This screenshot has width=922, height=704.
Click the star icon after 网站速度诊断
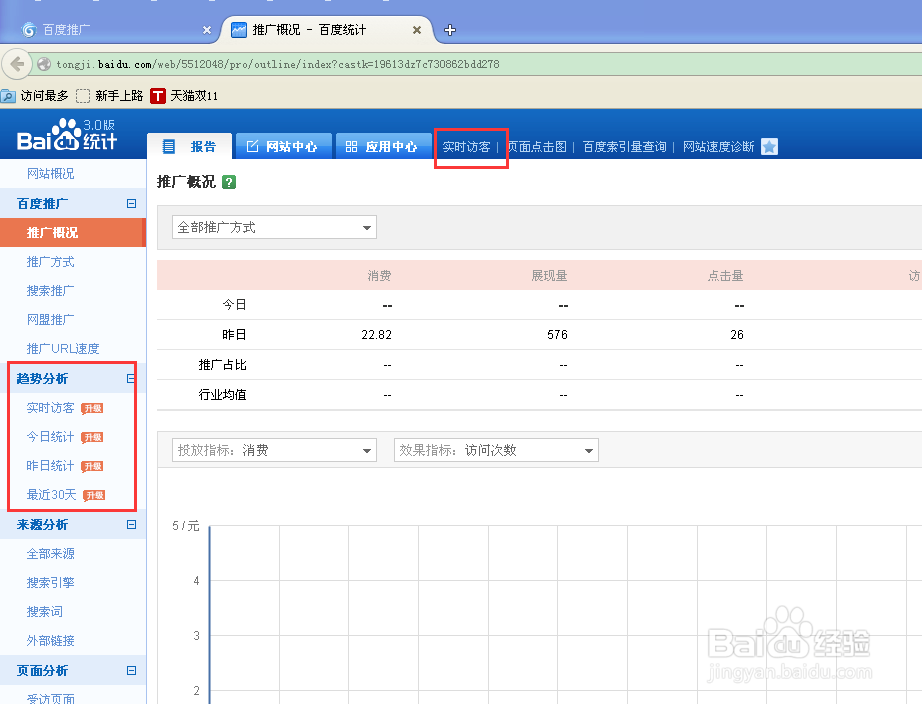point(769,146)
